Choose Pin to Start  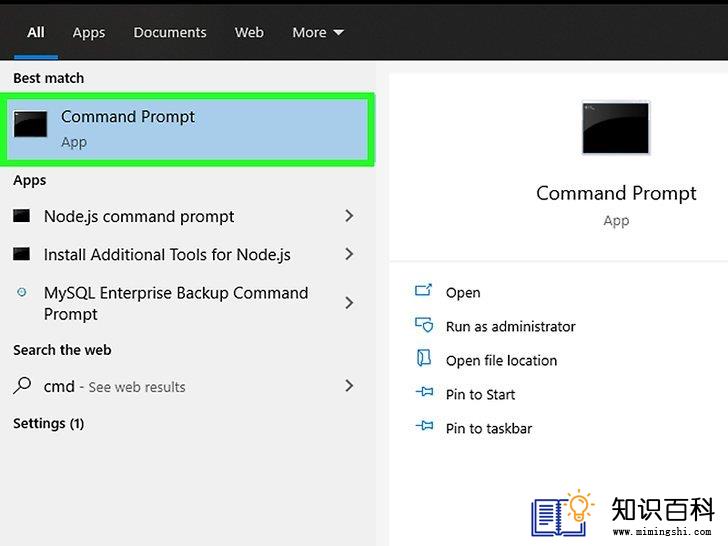coord(480,394)
